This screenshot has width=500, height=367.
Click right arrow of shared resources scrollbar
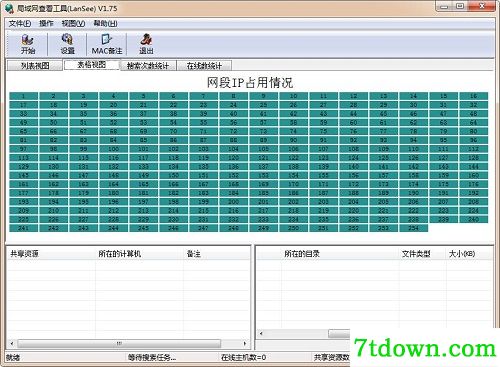point(245,343)
